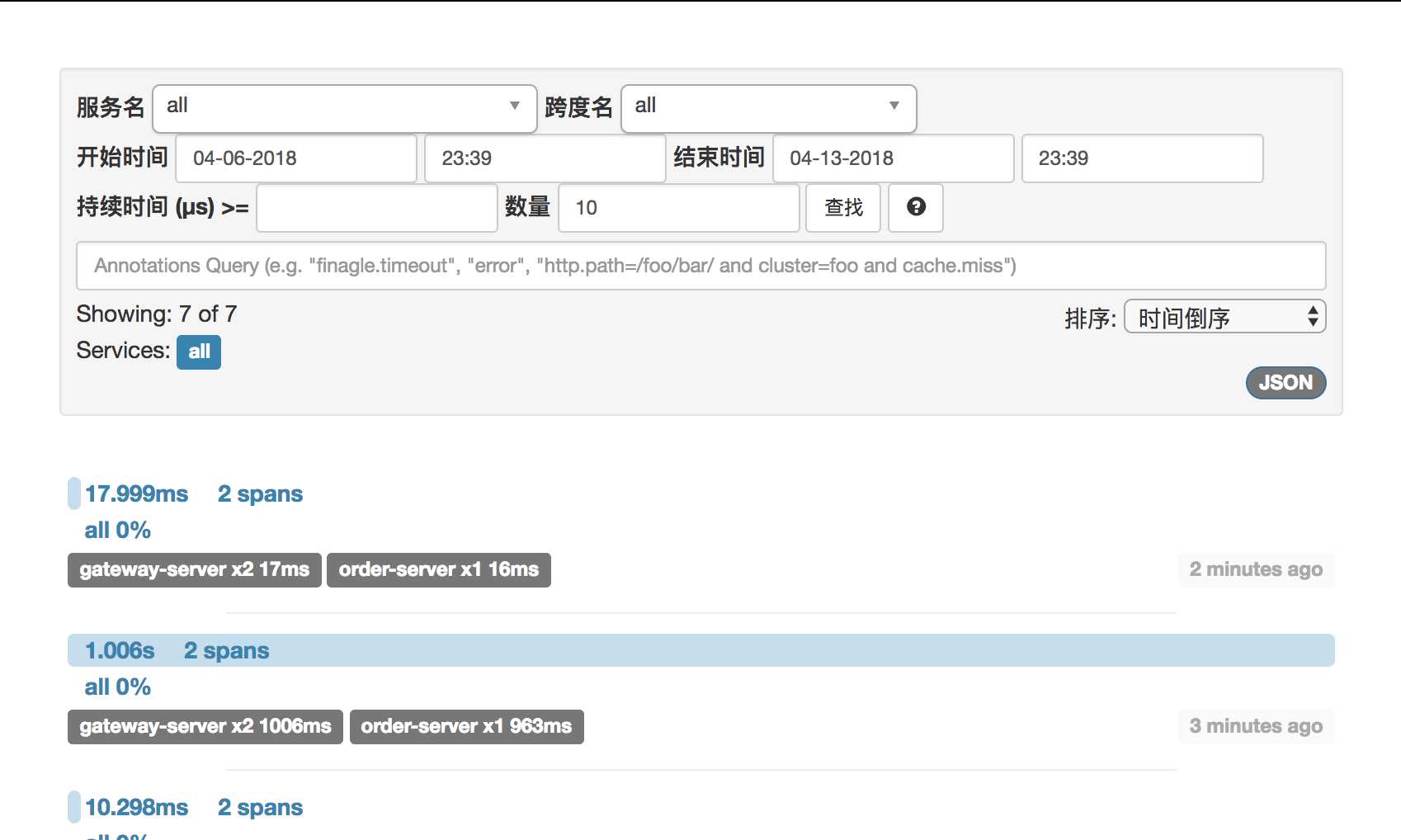Click the 'gateway-server x2 1006ms' label
Viewport: 1401px width, 840px height.
[x=205, y=727]
